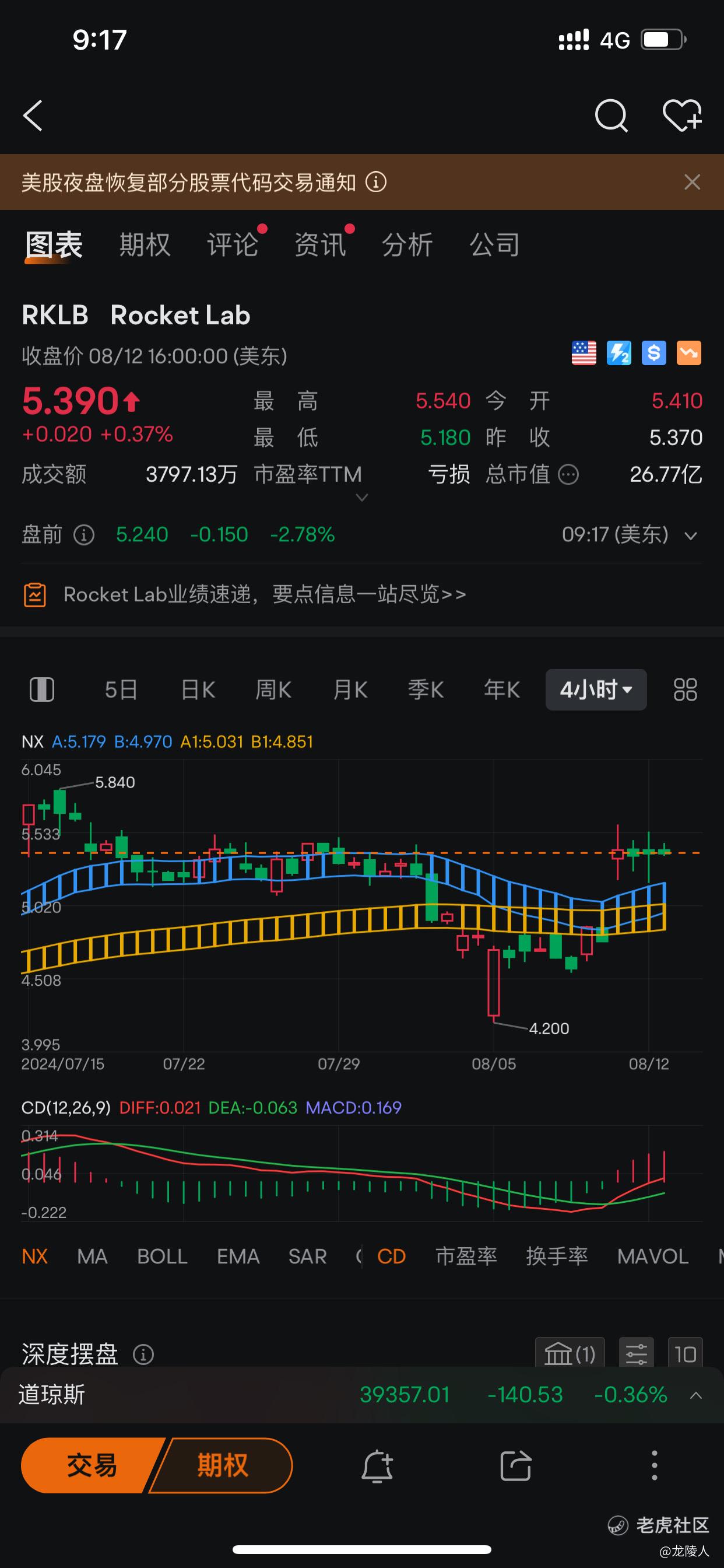Tap the 08/12 date marker on chart
This screenshot has width=724, height=1568.
click(x=649, y=1064)
